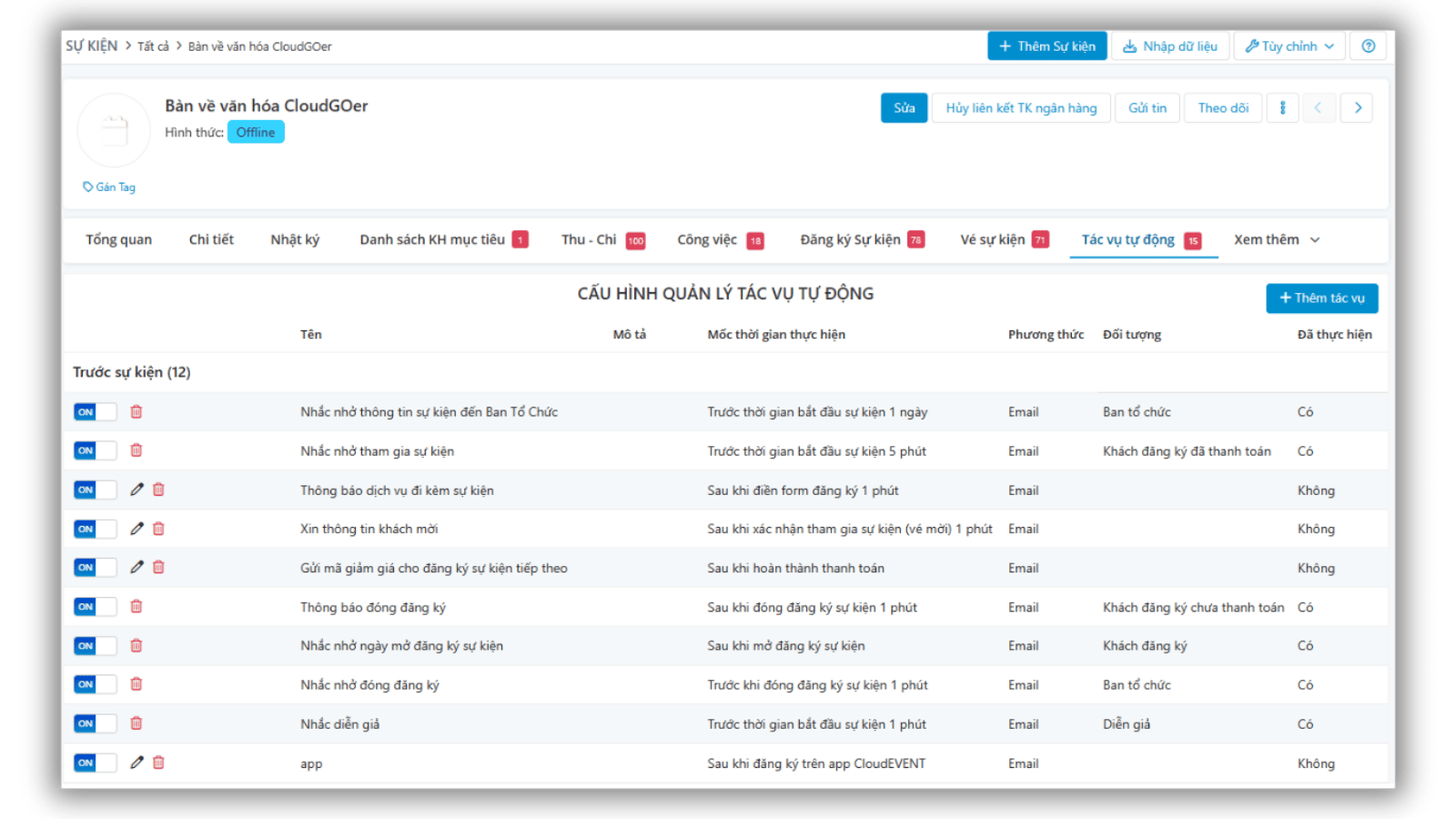The image size is (1456, 819).
Task: Click the 'Gán Tag' link
Action: [x=109, y=187]
